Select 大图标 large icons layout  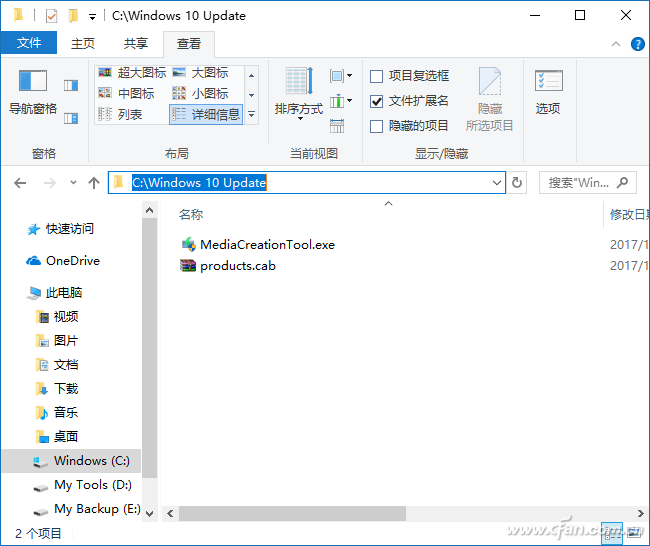201,73
